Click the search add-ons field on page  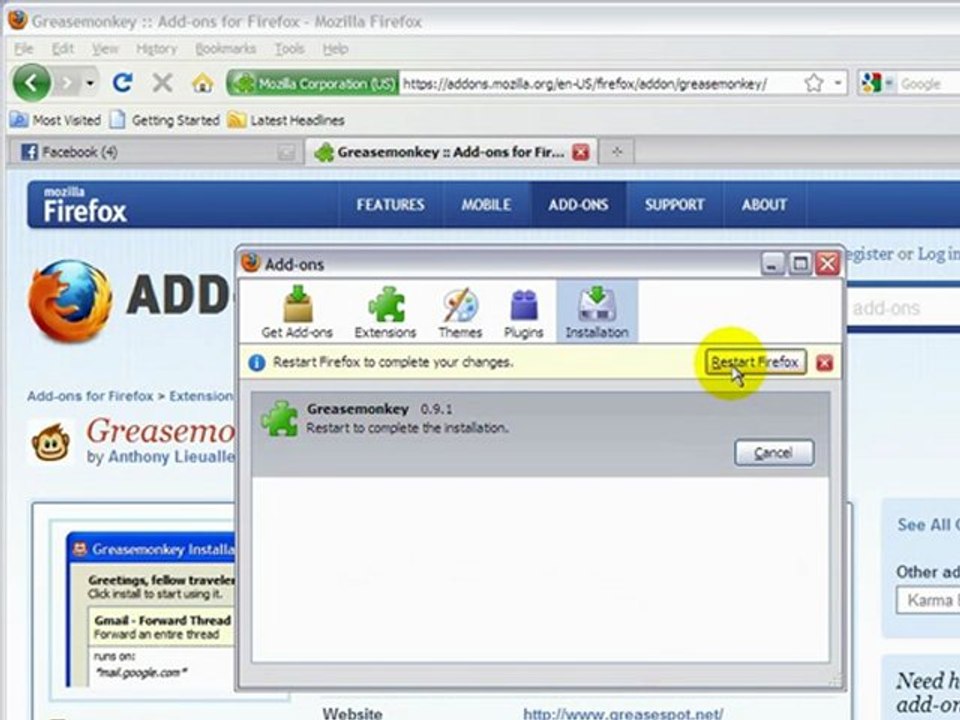(902, 308)
